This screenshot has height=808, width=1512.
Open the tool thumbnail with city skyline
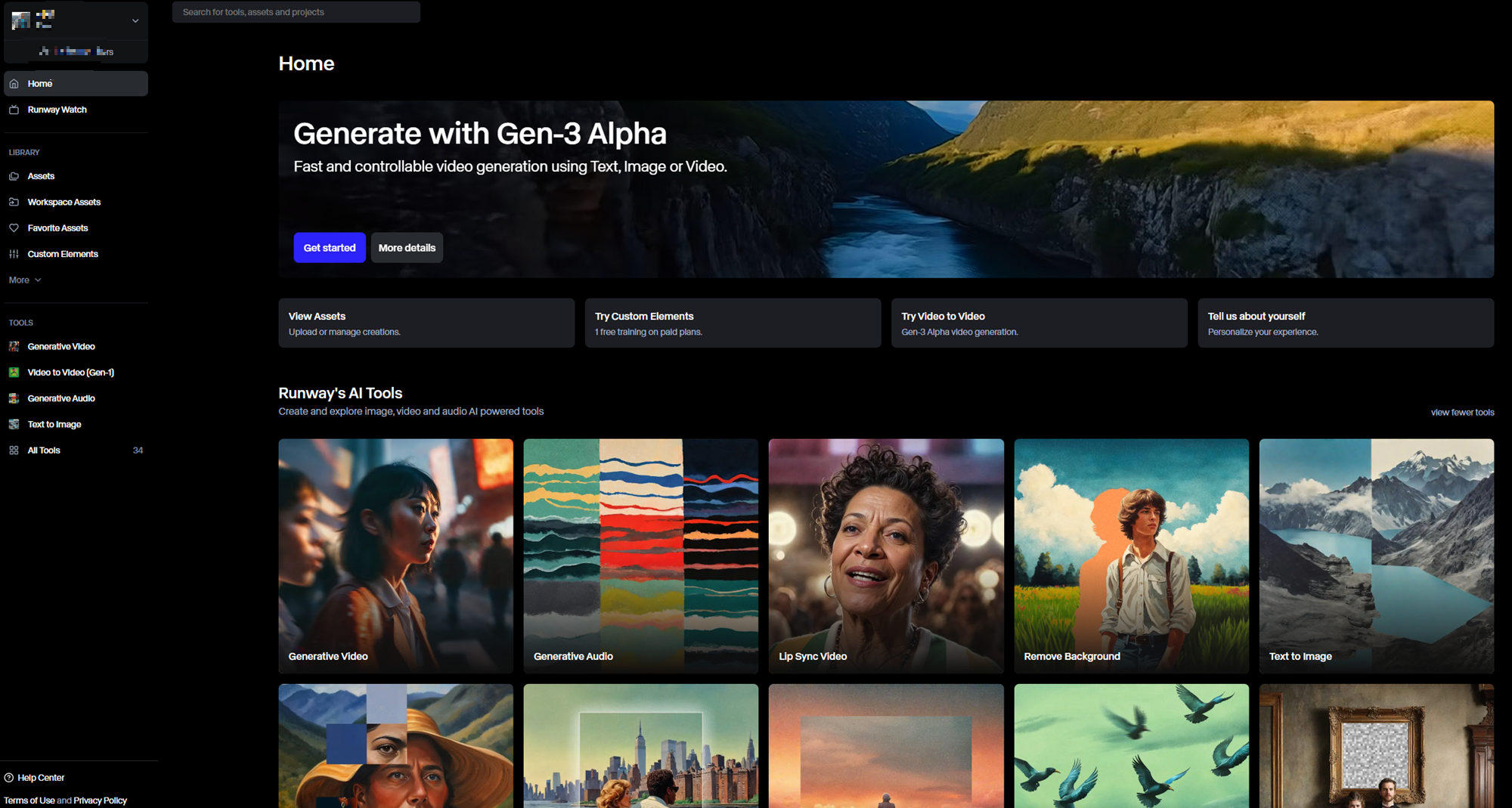(640, 746)
